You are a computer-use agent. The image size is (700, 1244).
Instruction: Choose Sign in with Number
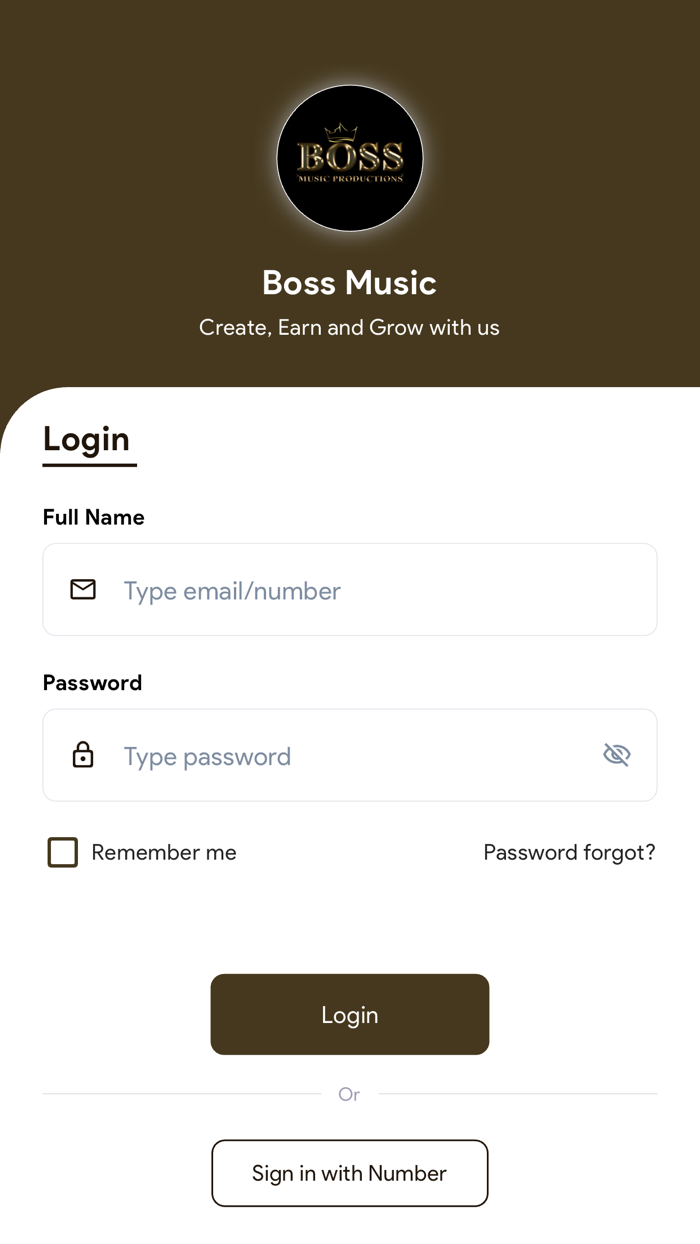pos(349,1172)
